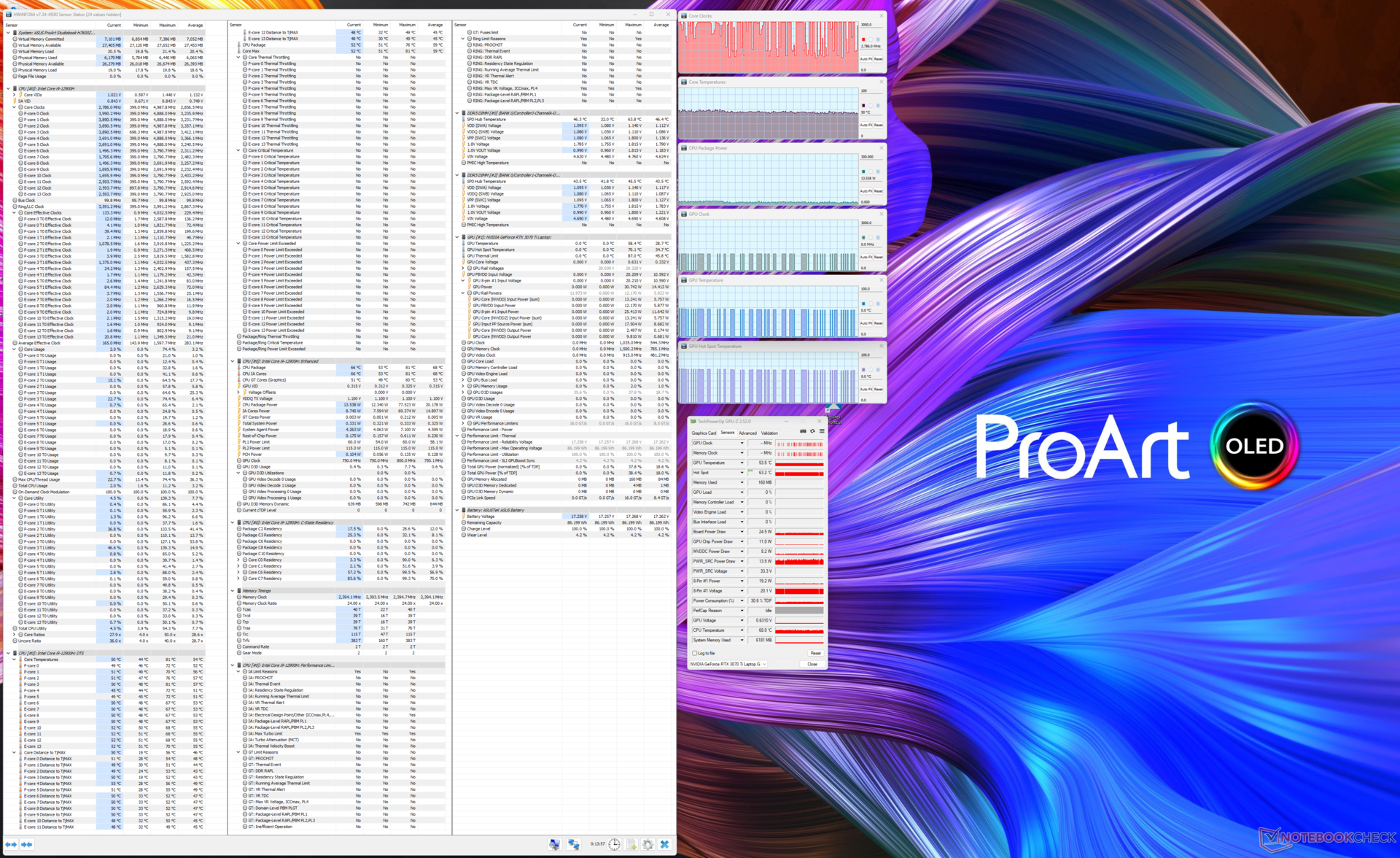Click HWiNFO expand columns arrows icon

pyautogui.click(x=11, y=844)
